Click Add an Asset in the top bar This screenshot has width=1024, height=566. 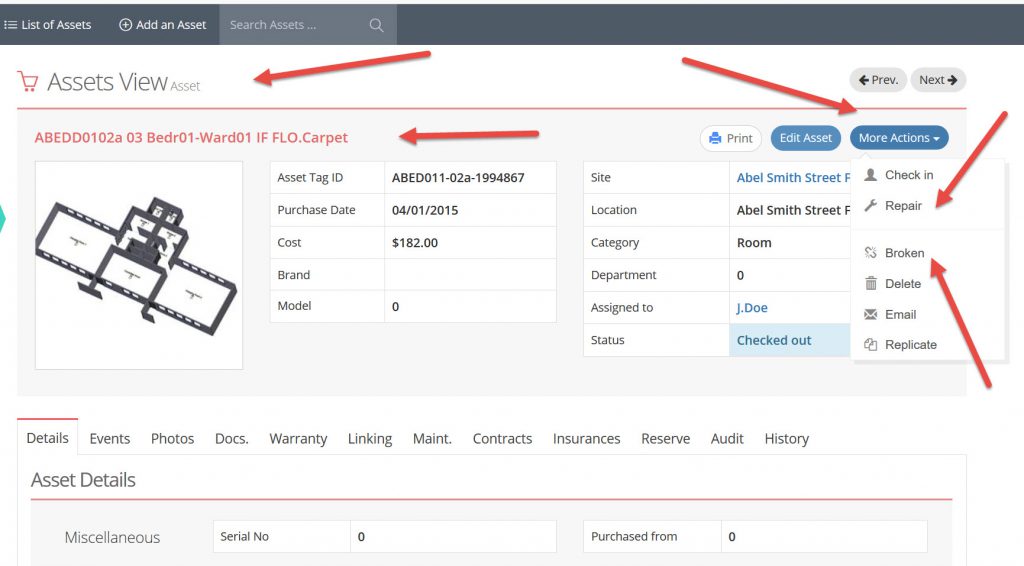[163, 25]
